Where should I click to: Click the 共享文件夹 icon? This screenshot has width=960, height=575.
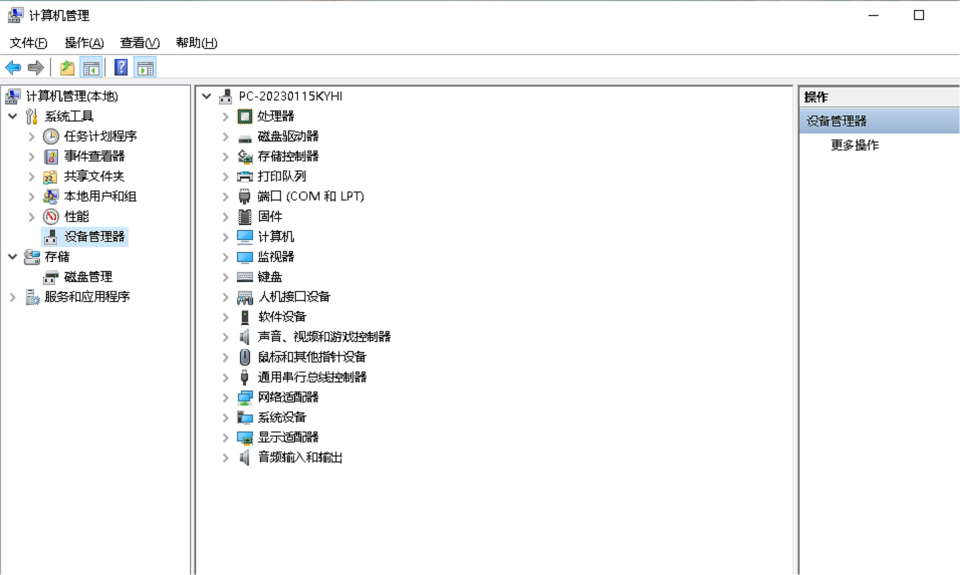click(51, 176)
